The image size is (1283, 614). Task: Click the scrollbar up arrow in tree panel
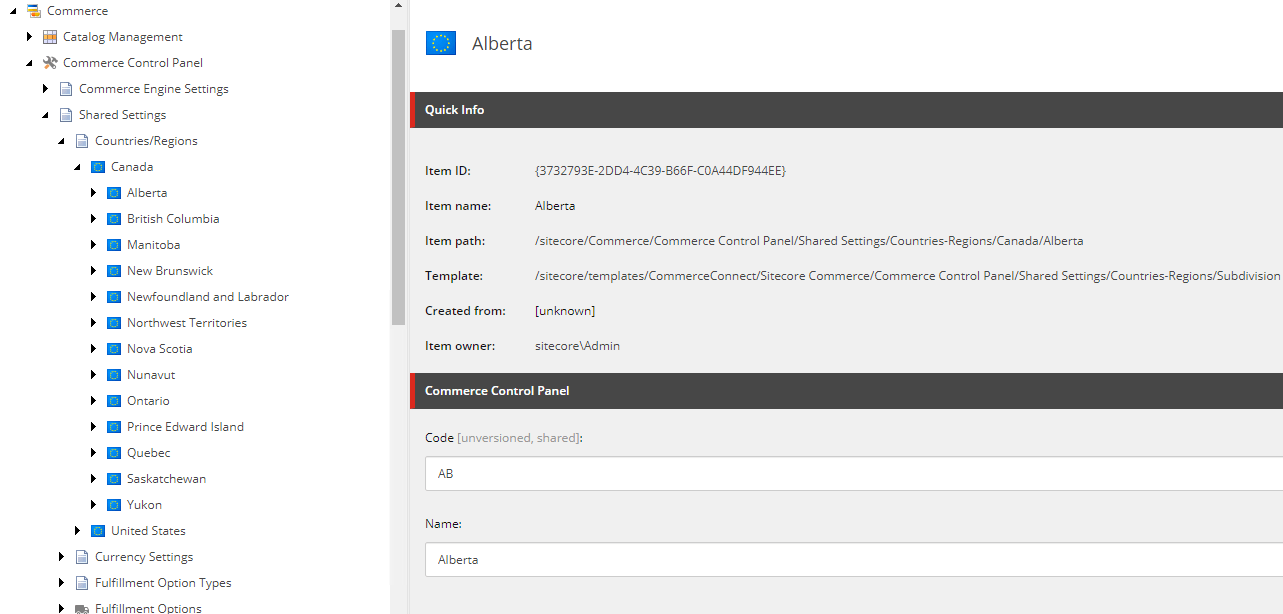point(398,6)
